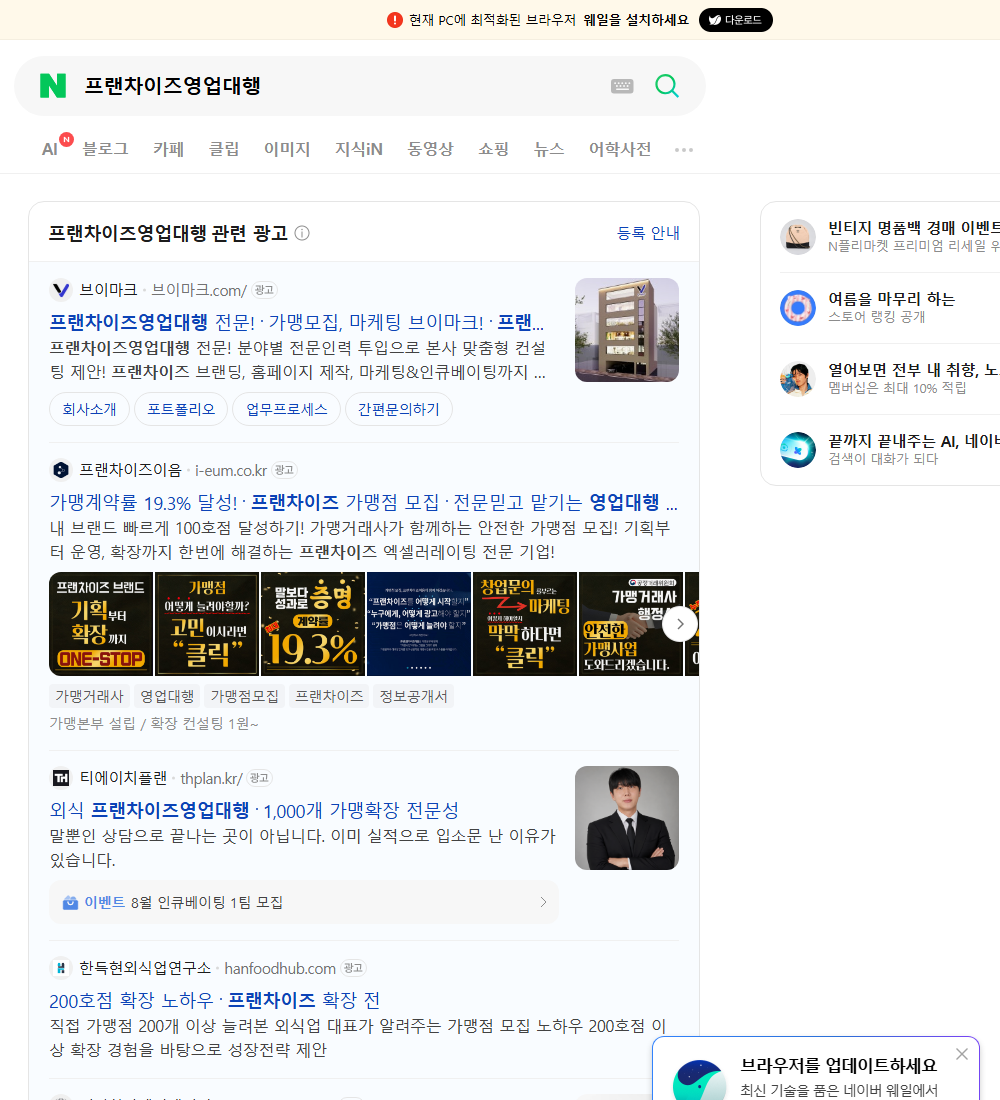Open the thplan.kr/ URL link
Screen dimensions: 1000x1100
211,779
